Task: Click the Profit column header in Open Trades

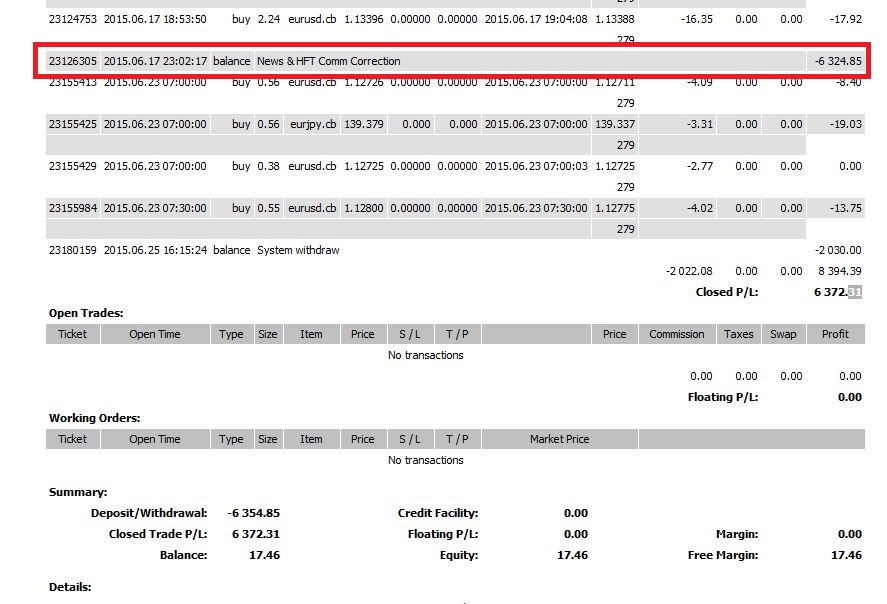Action: pos(837,334)
